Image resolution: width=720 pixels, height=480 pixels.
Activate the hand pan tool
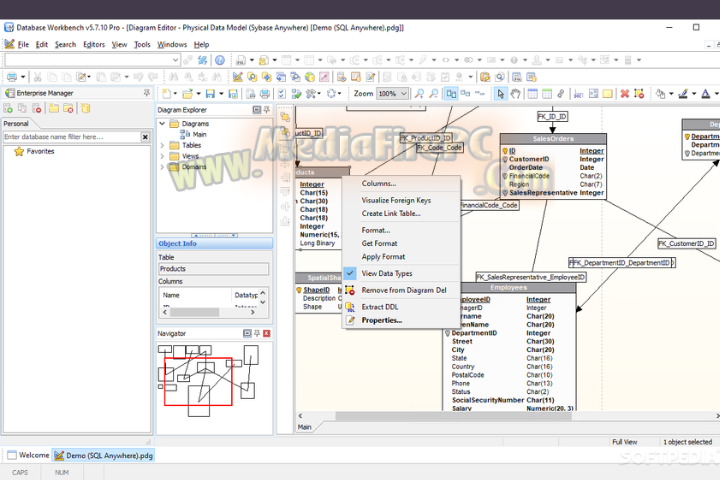pos(515,94)
